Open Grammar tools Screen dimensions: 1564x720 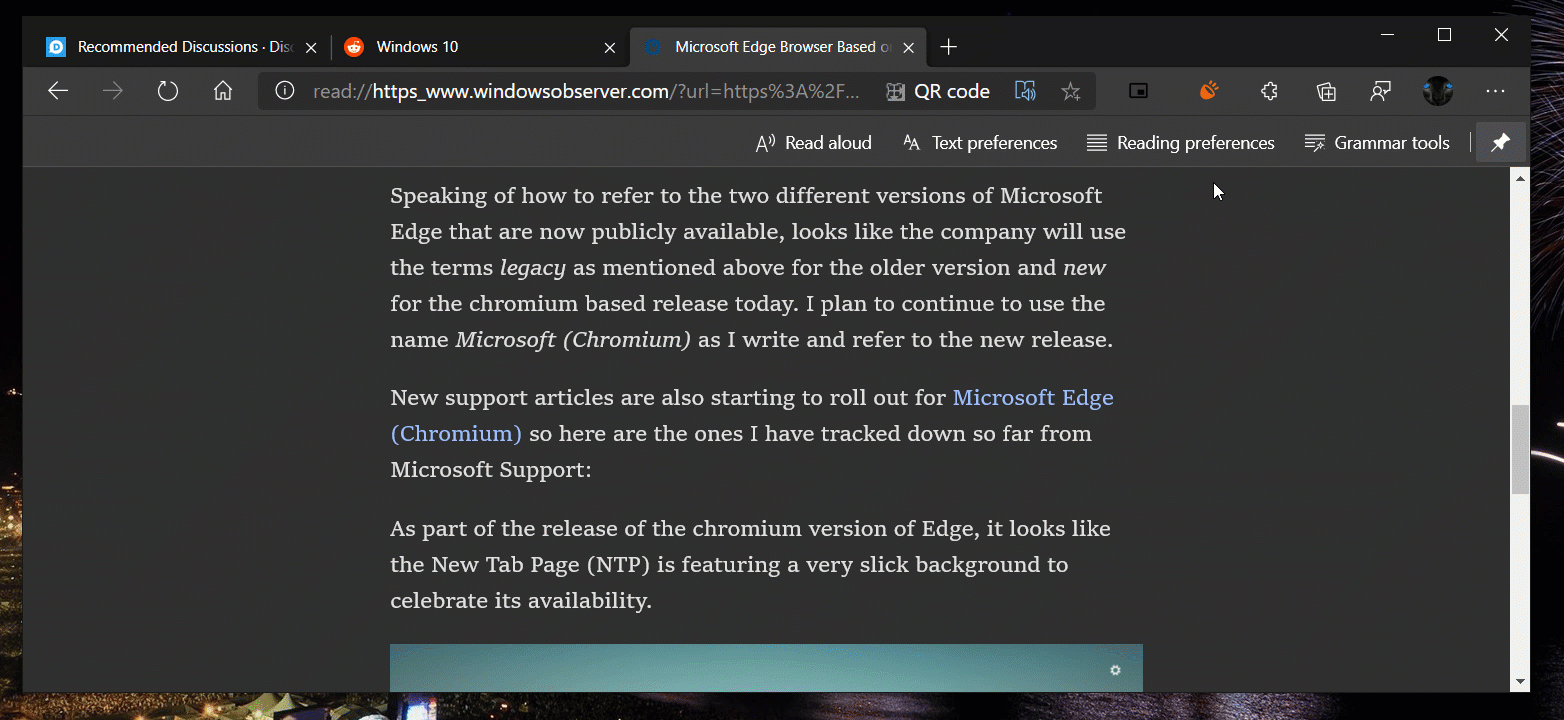pos(1376,143)
